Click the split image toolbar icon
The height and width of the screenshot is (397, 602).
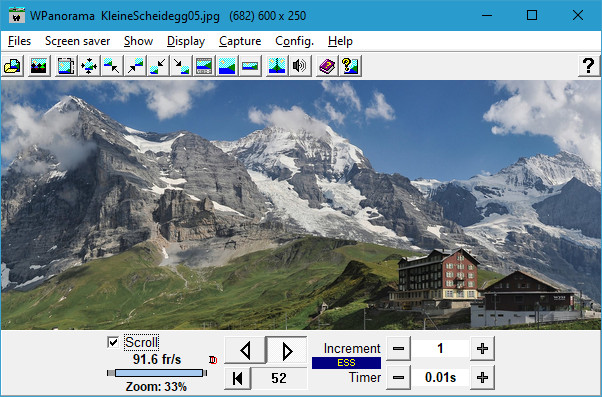tap(277, 66)
